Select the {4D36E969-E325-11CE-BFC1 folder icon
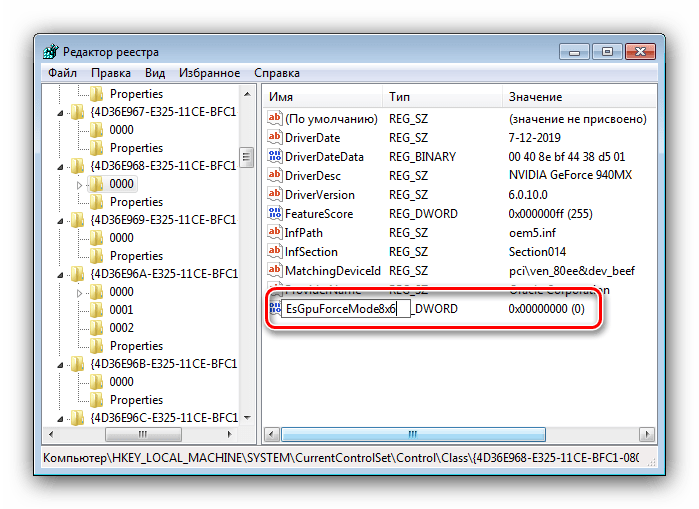The image size is (699, 509). tap(78, 220)
